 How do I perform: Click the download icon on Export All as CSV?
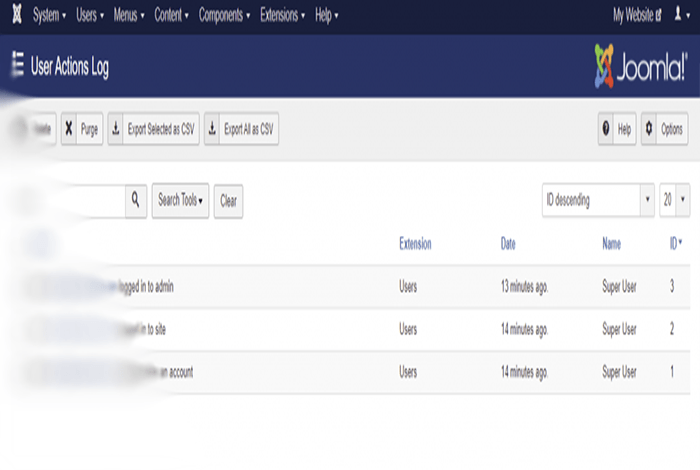pos(213,130)
